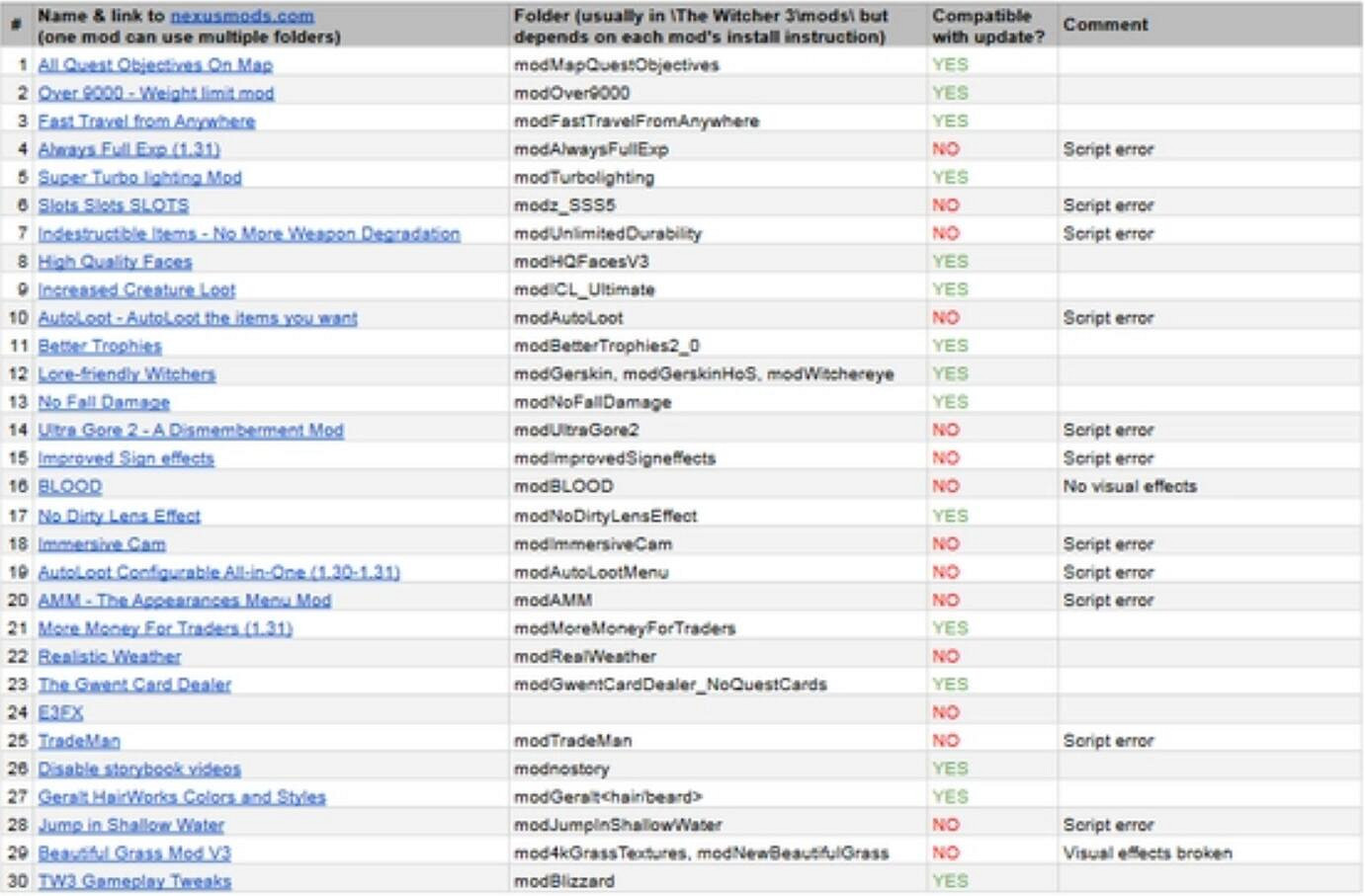The image size is (1365, 896).
Task: Follow the E3FX mod link
Action: (60, 713)
